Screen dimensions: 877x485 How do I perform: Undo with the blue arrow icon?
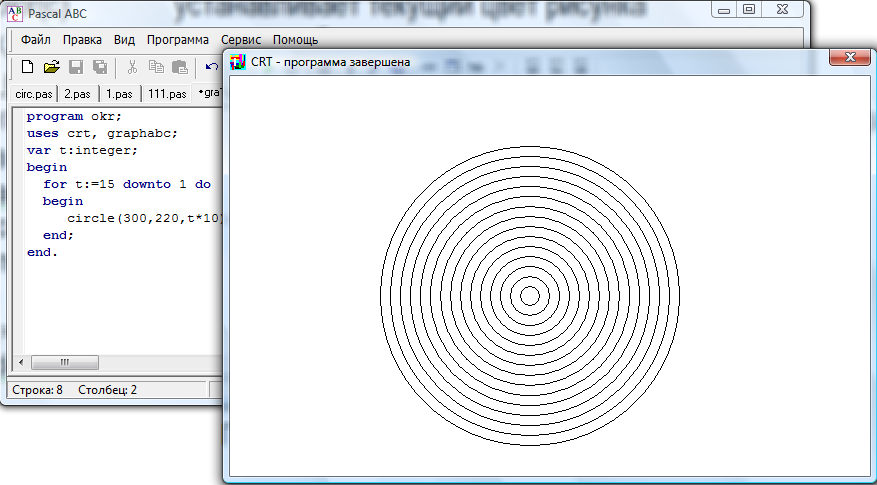pyautogui.click(x=211, y=67)
